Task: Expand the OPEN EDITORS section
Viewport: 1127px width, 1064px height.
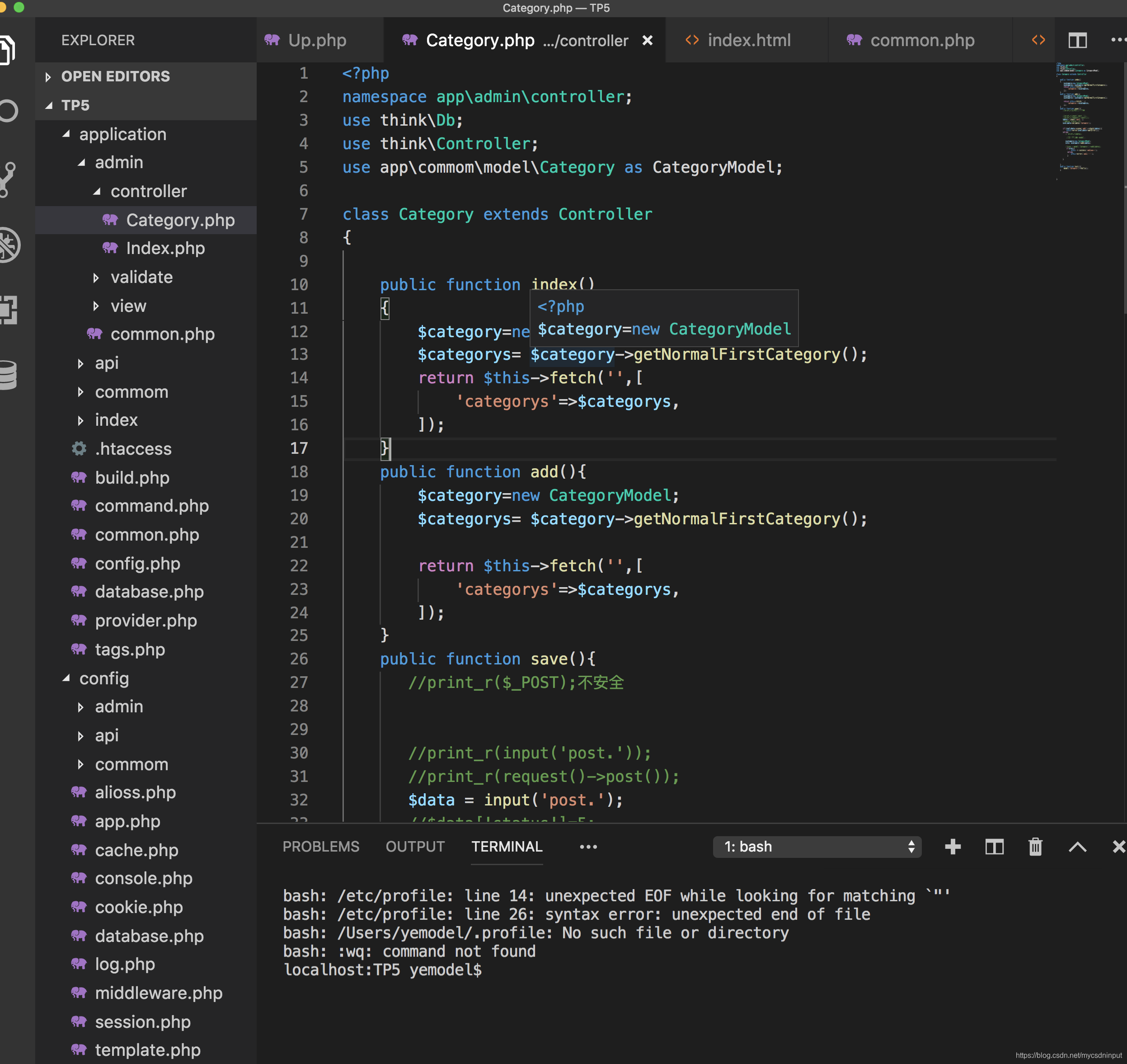Action: pos(115,76)
